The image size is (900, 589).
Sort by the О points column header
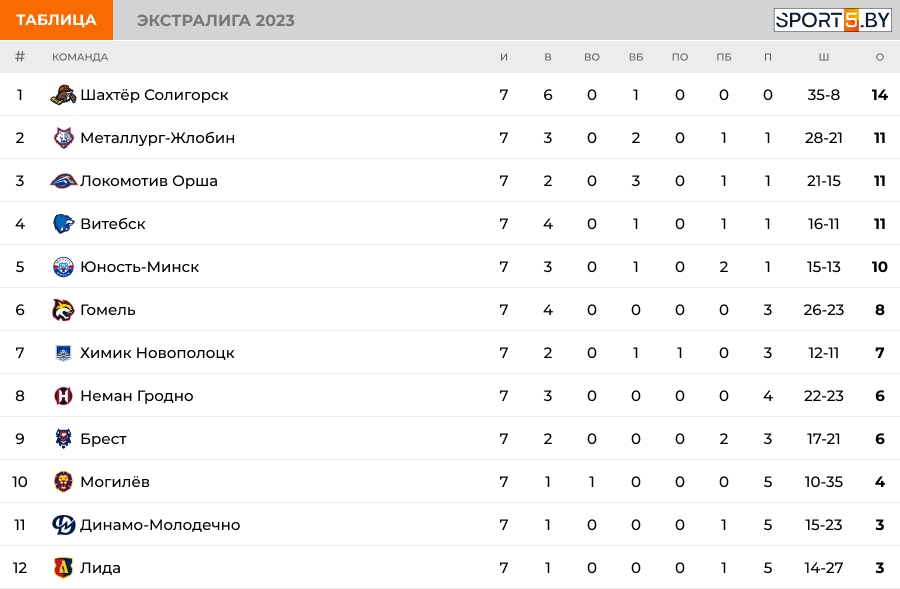point(879,57)
